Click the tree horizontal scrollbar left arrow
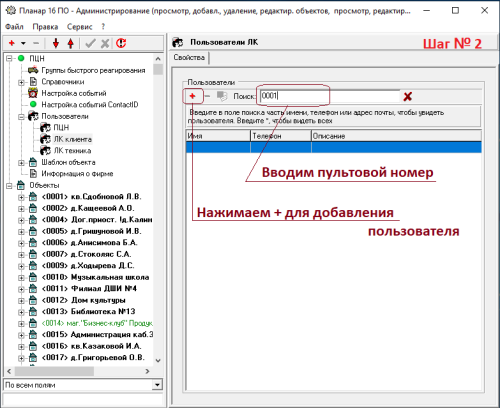The height and width of the screenshot is (408, 500). coord(9,371)
